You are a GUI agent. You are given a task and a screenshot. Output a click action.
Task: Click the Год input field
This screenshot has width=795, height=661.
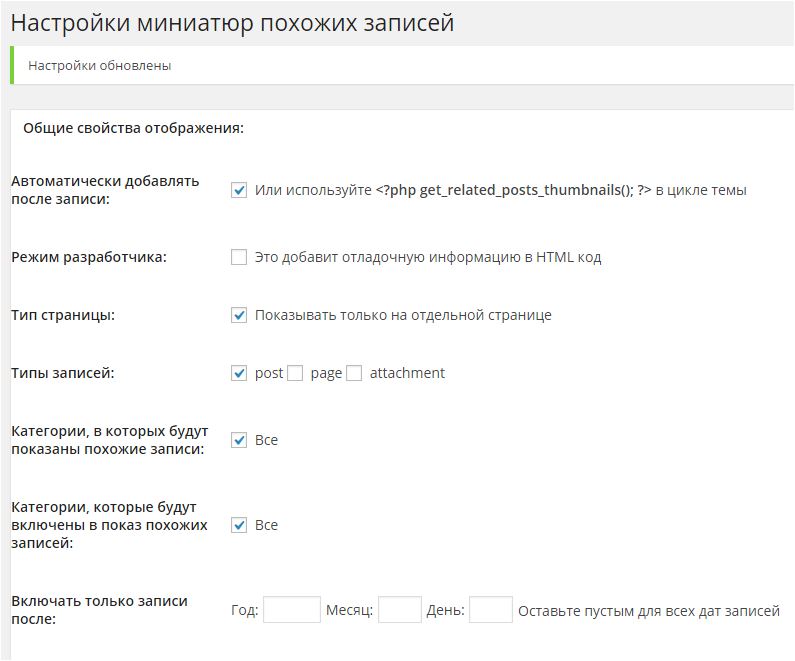[x=291, y=610]
